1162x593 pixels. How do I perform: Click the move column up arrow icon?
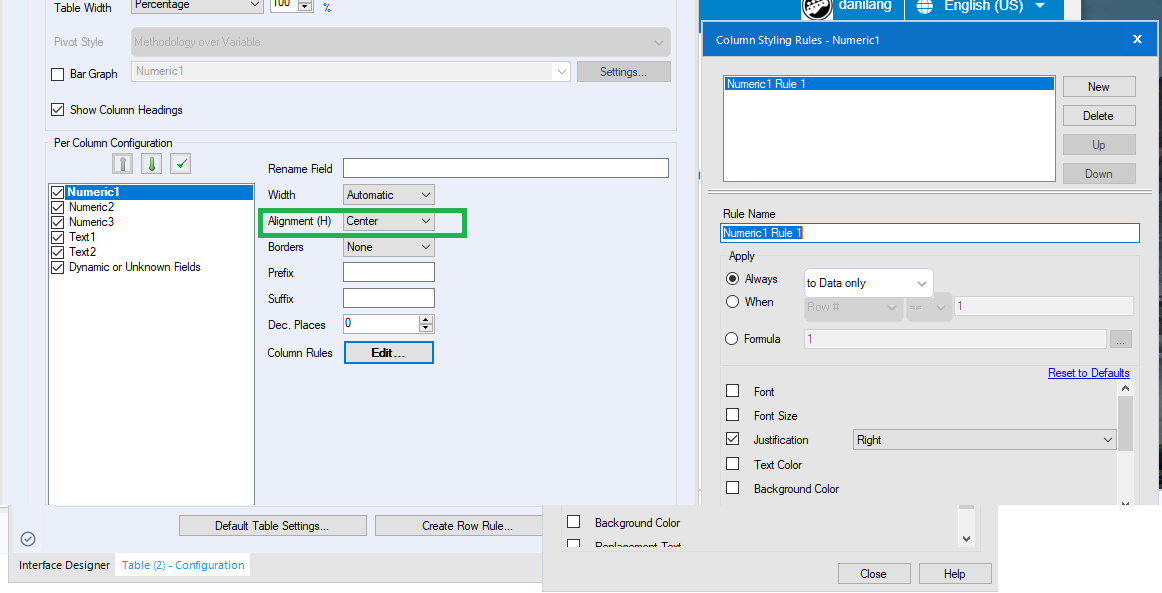(122, 163)
